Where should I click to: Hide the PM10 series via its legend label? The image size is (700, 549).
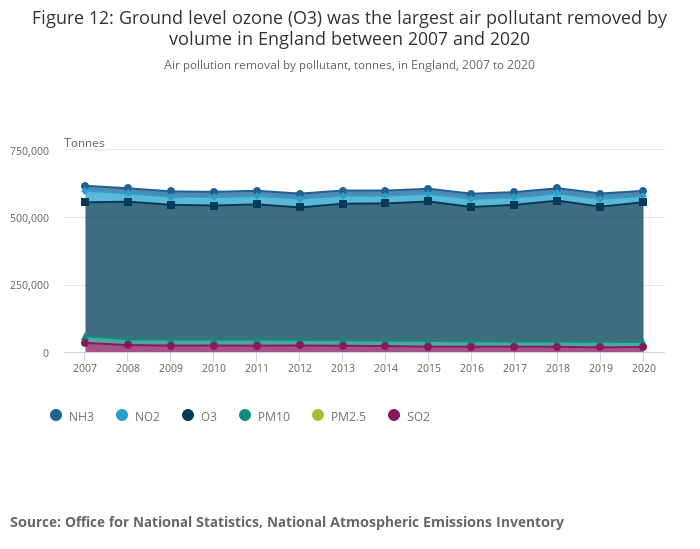274,417
